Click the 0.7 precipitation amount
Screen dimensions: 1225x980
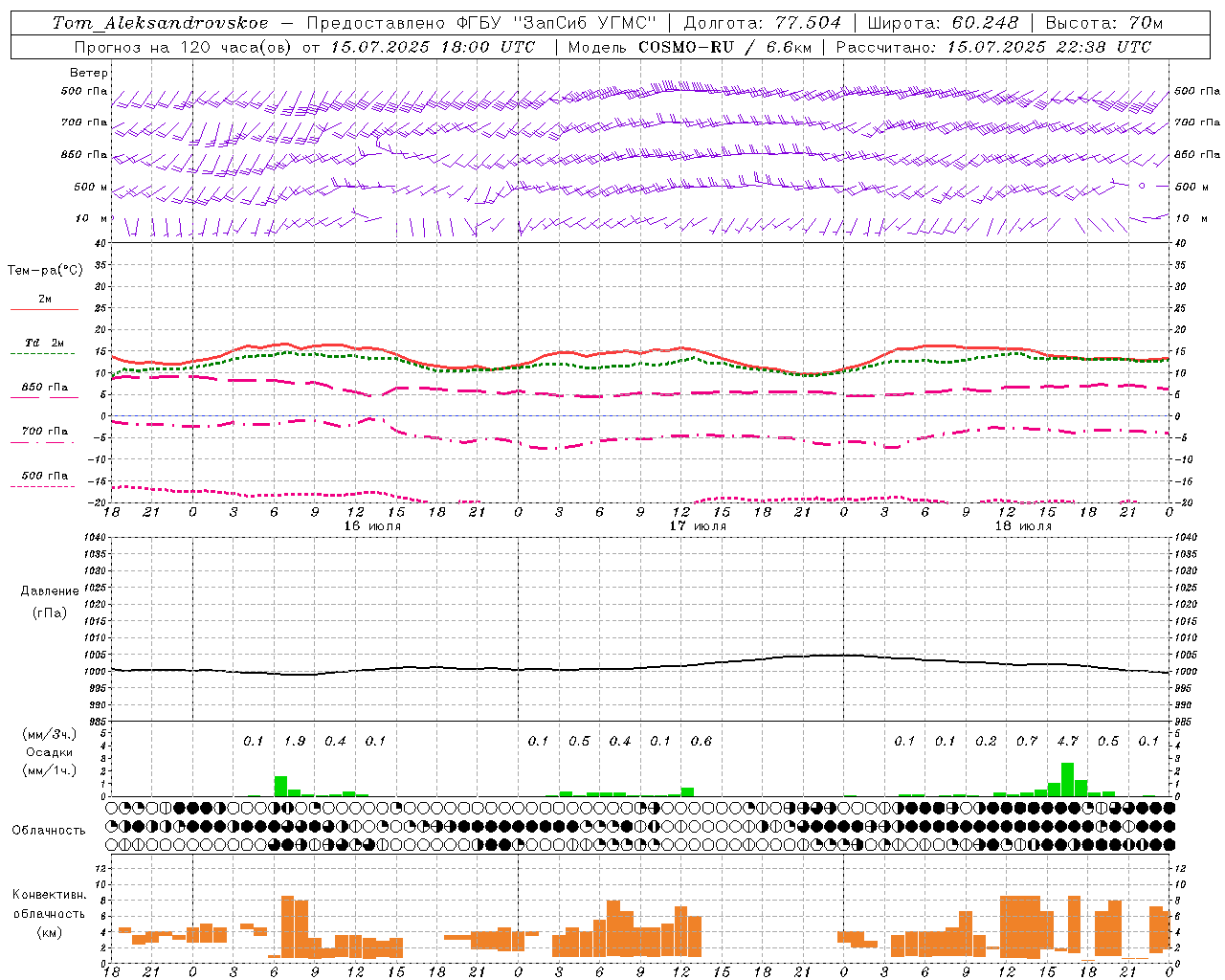tap(1027, 741)
